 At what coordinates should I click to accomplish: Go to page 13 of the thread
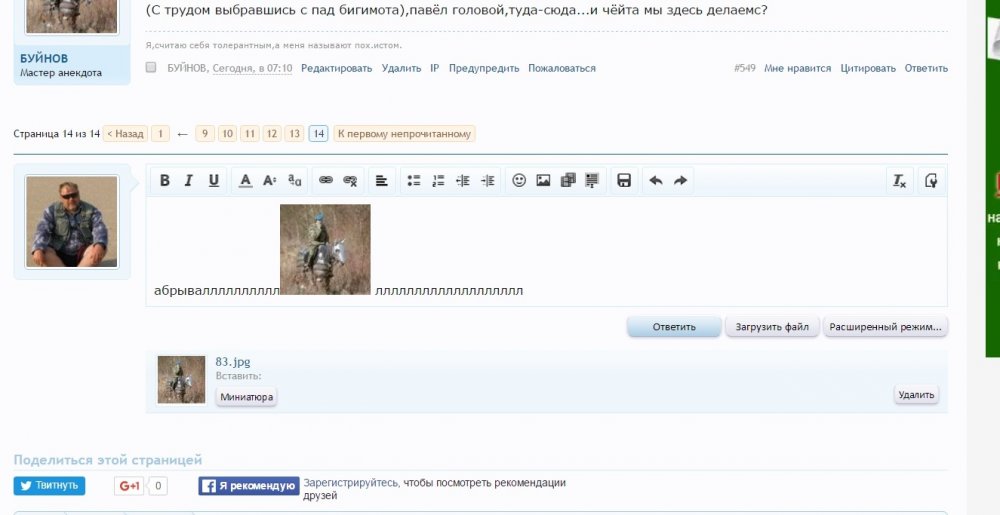tap(294, 134)
